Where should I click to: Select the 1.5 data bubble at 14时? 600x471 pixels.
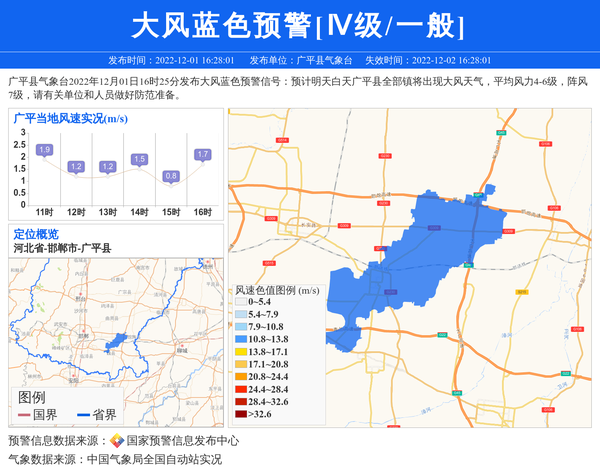click(139, 159)
